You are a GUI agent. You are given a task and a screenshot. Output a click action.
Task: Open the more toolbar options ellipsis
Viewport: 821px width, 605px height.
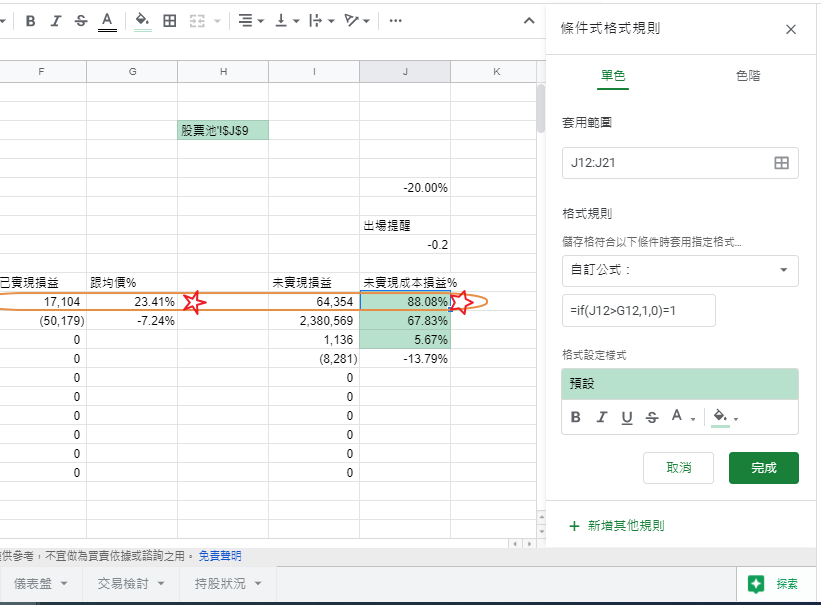(396, 20)
